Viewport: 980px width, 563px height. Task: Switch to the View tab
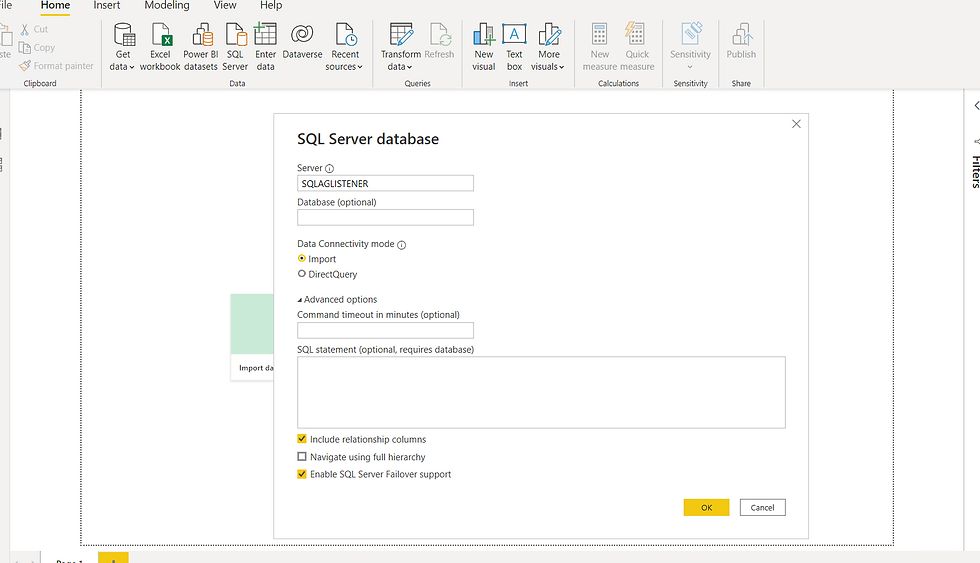pos(225,6)
